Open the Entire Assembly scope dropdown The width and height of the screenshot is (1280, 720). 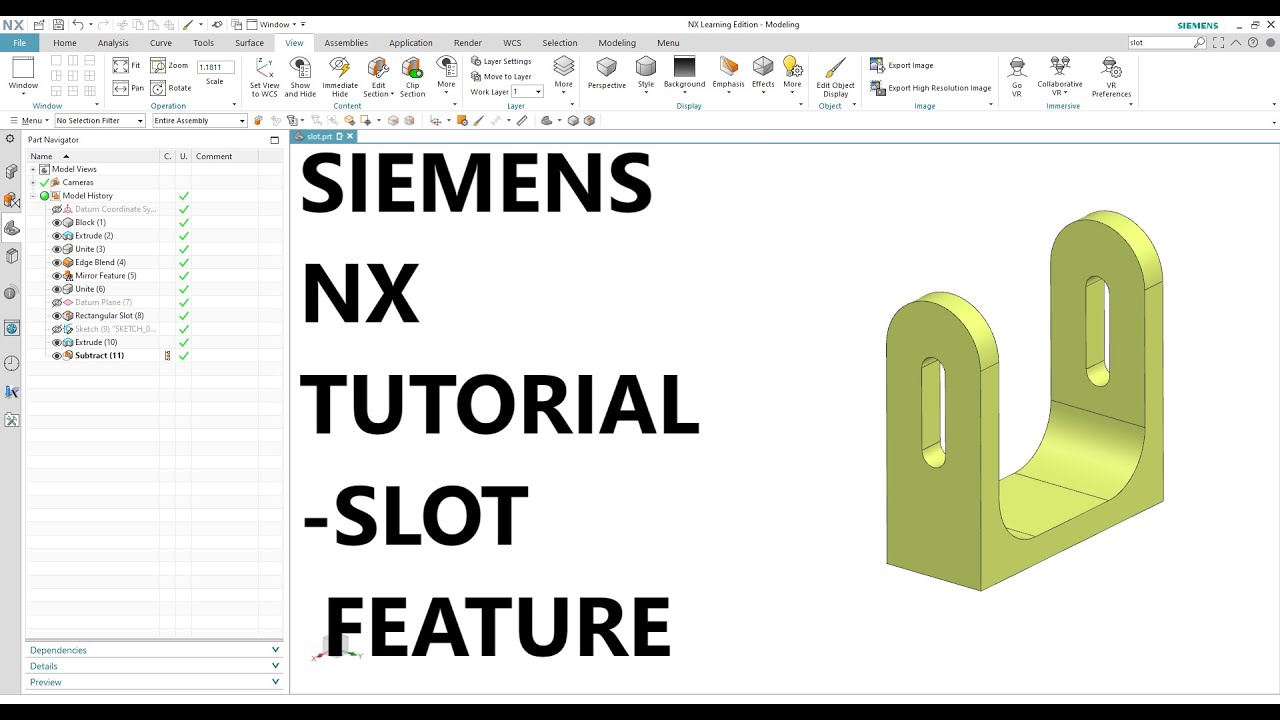tap(199, 120)
